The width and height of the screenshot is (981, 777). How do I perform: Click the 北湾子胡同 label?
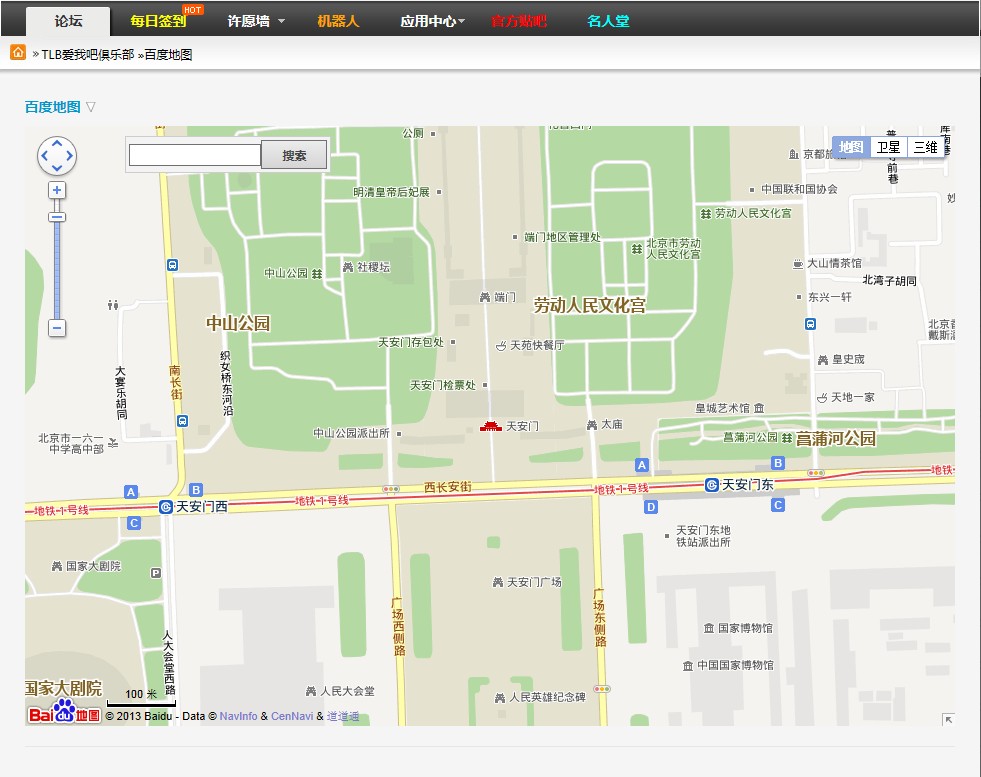tap(890, 280)
